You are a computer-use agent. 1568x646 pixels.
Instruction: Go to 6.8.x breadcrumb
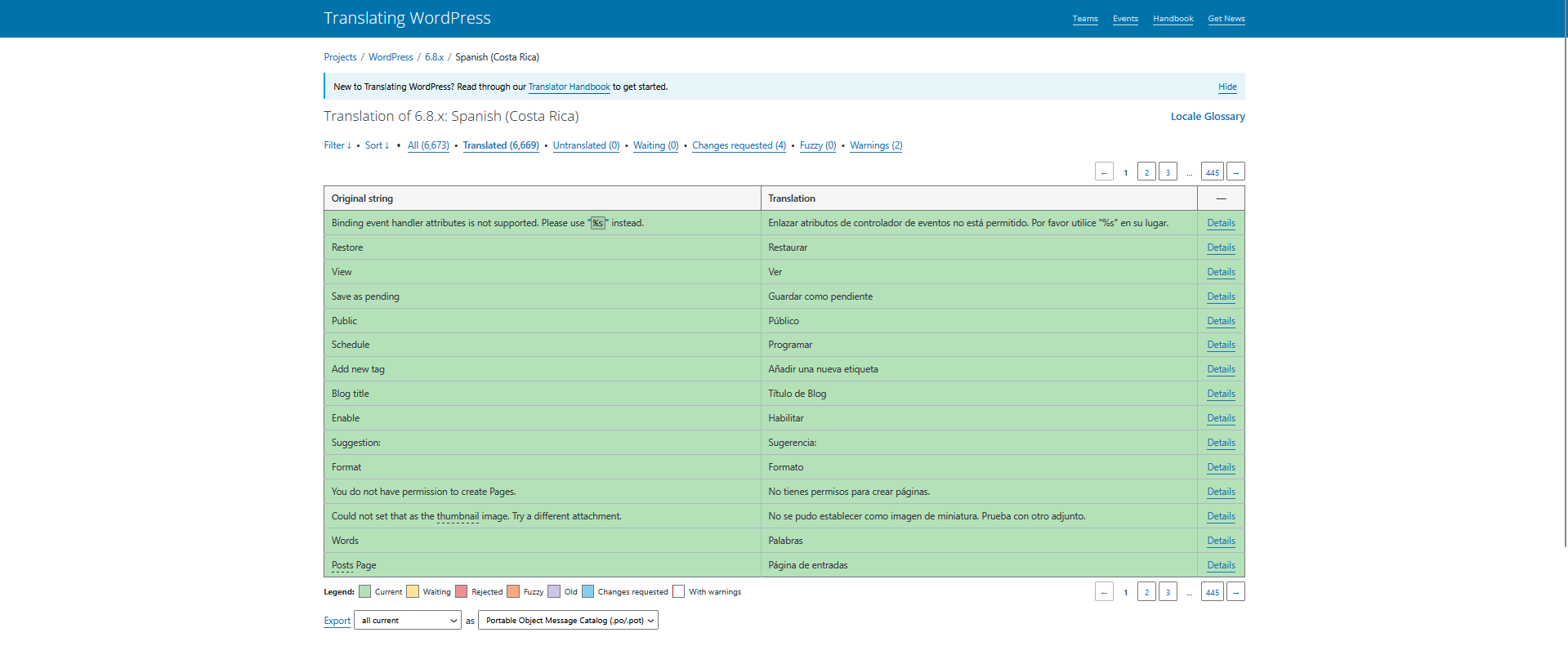(434, 57)
